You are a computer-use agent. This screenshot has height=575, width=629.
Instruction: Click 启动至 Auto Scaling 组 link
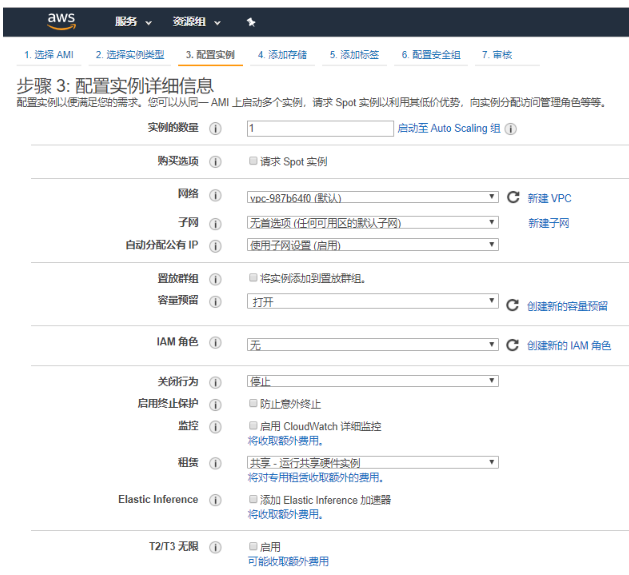tap(449, 128)
